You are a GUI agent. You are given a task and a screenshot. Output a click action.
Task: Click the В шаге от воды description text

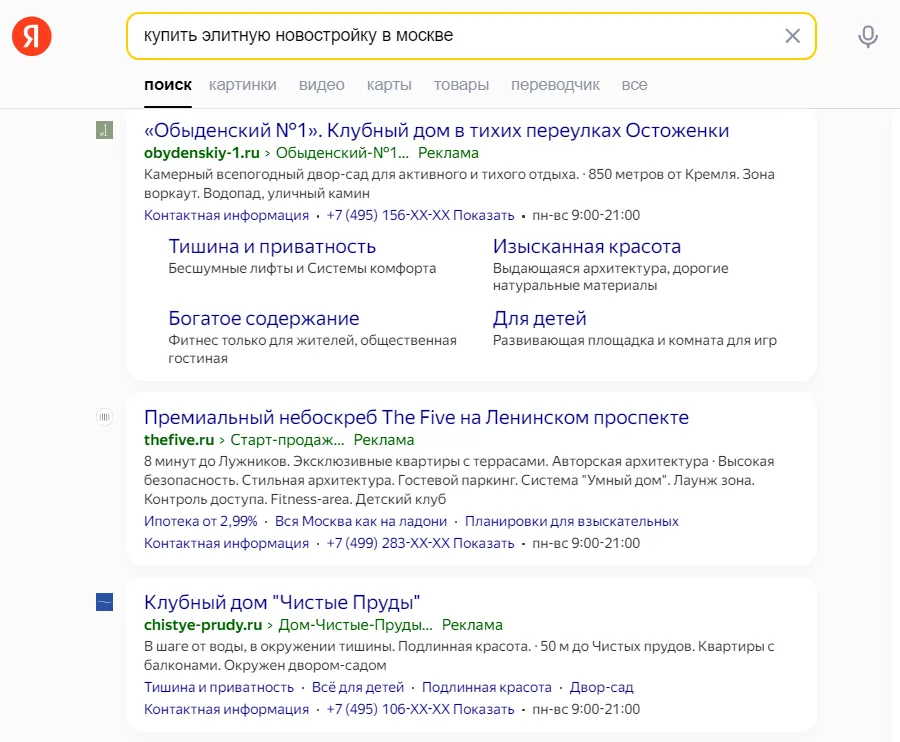point(459,656)
